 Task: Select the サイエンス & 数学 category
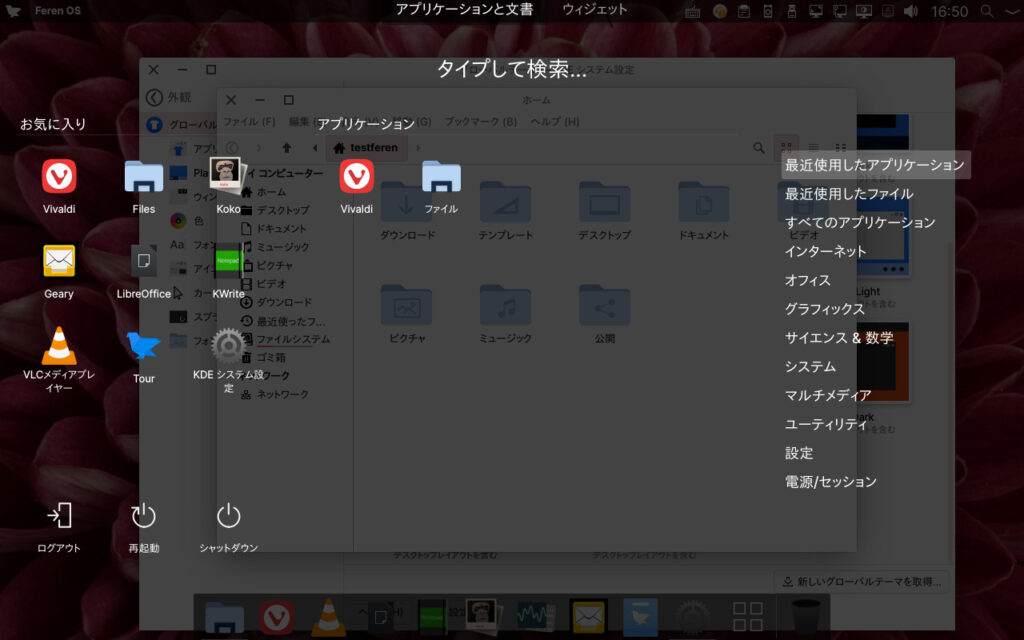click(x=839, y=338)
